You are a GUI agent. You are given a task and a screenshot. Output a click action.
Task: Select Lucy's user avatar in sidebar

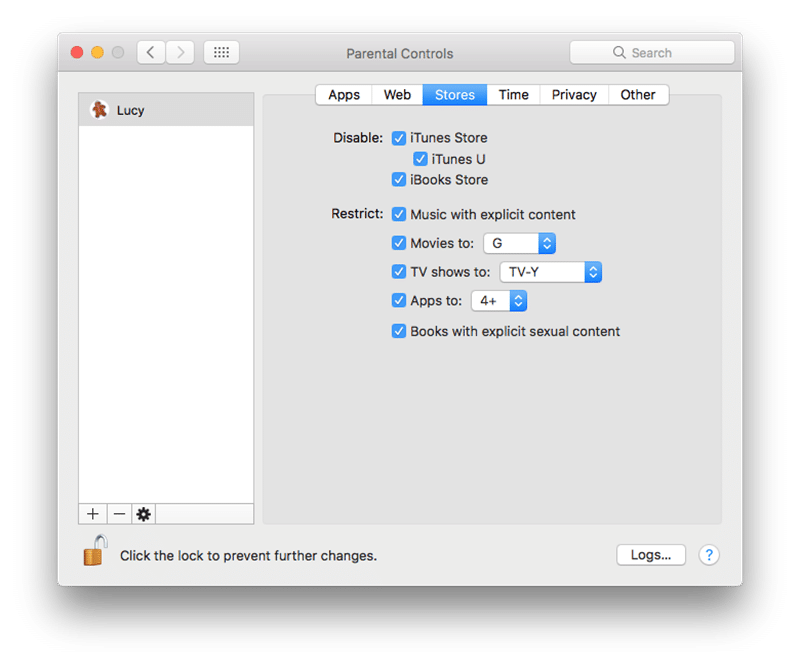[100, 110]
